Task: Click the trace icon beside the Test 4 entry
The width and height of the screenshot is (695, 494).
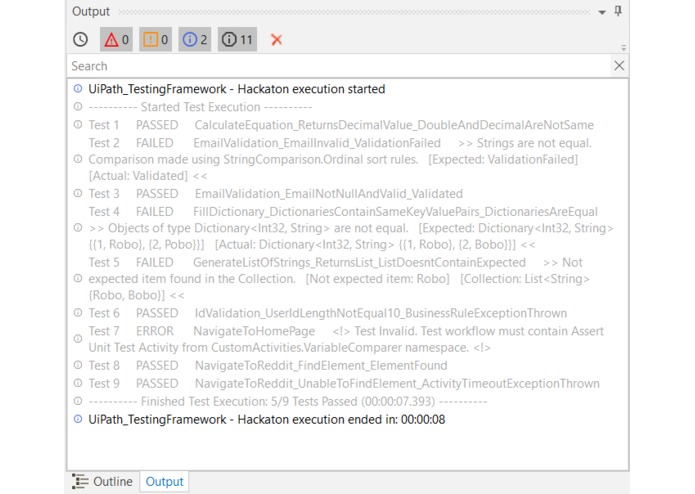Action: coord(78,228)
